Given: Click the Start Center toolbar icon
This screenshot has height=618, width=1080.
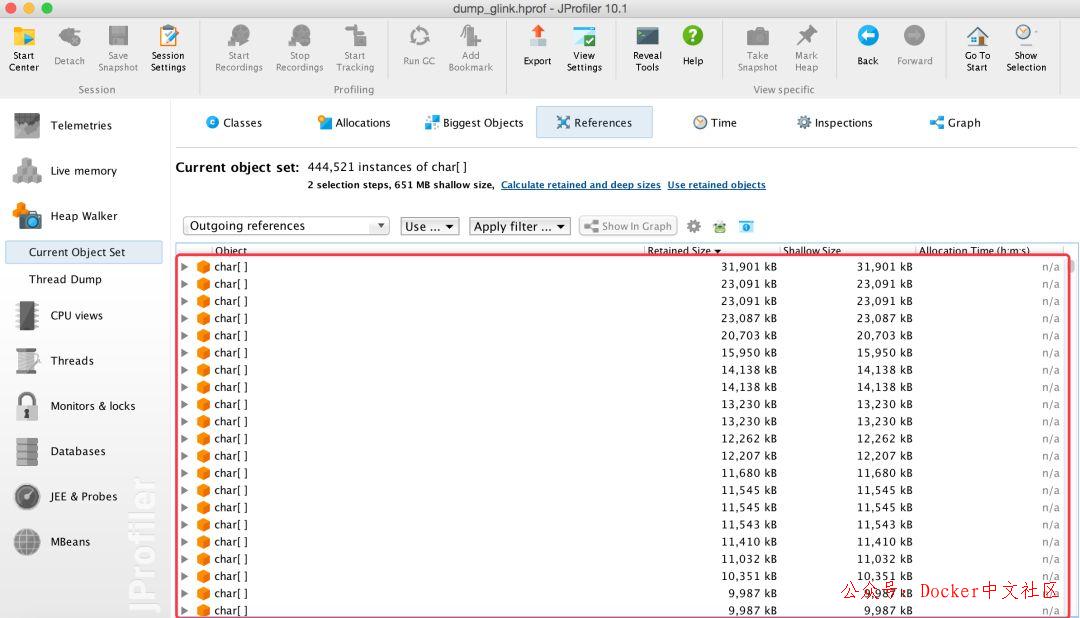Looking at the screenshot, I should [24, 47].
